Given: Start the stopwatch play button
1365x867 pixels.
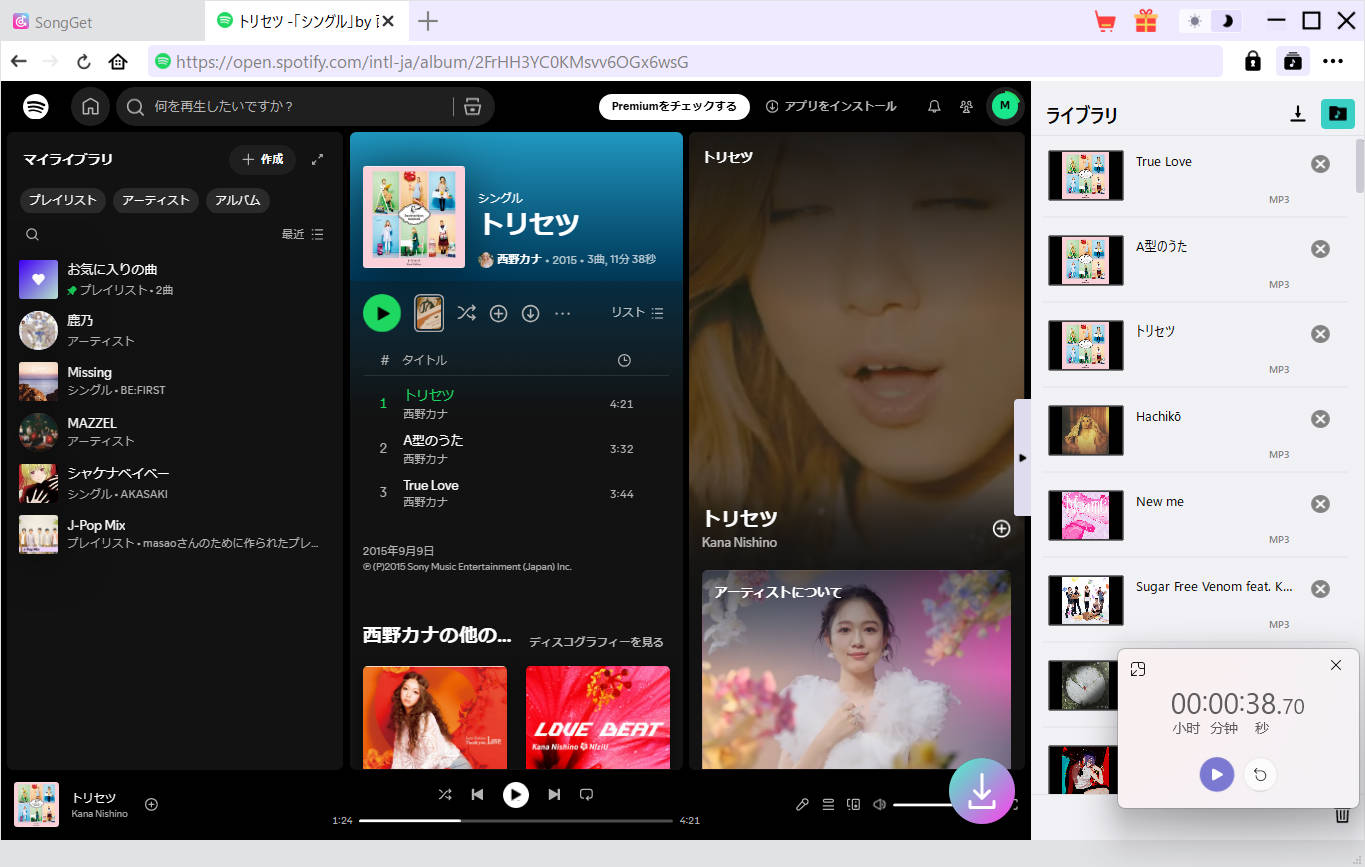Looking at the screenshot, I should pyautogui.click(x=1217, y=774).
